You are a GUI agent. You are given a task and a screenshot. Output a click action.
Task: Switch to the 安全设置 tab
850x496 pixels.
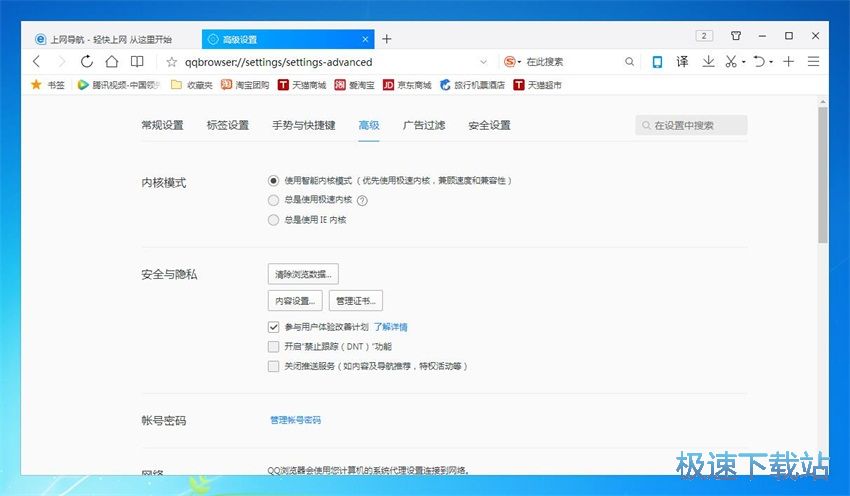pyautogui.click(x=490, y=125)
